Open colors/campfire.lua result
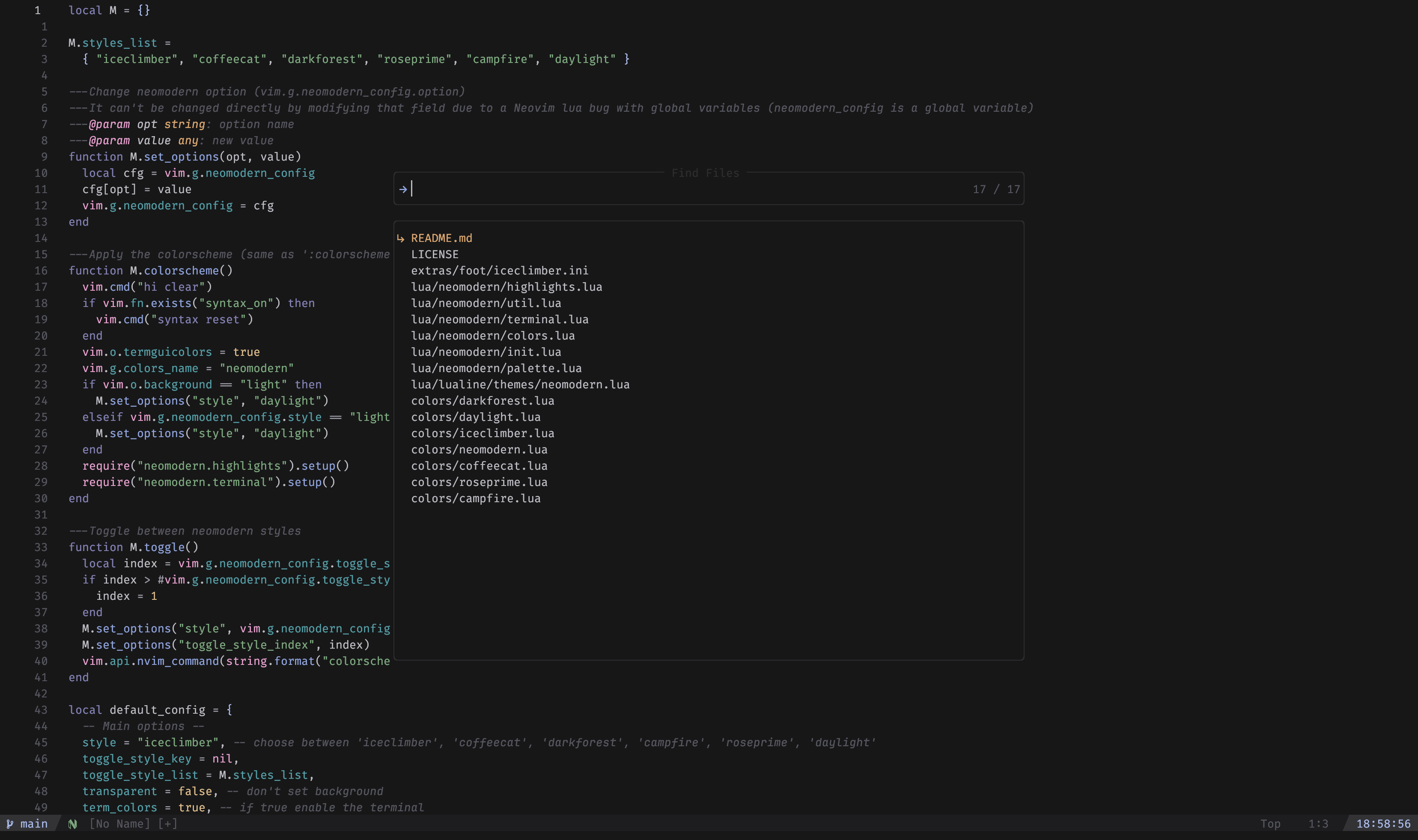This screenshot has width=1418, height=840. [476, 499]
